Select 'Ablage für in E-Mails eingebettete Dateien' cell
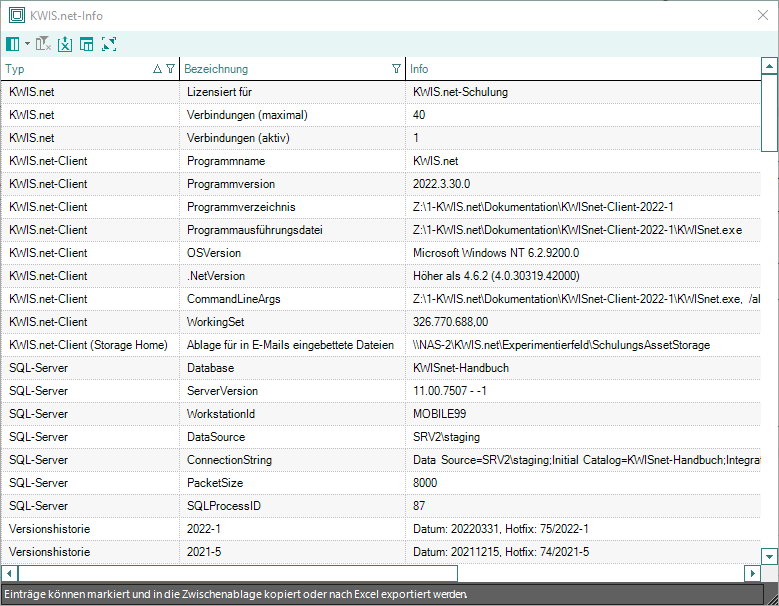 (292, 345)
